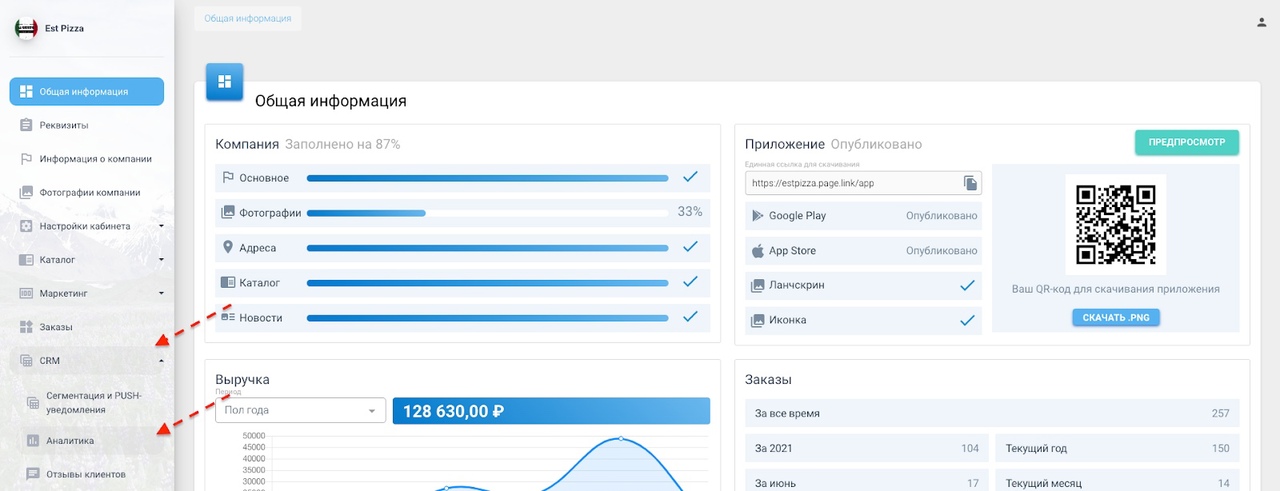
Task: Open the Пол года period dropdown
Action: 300,410
